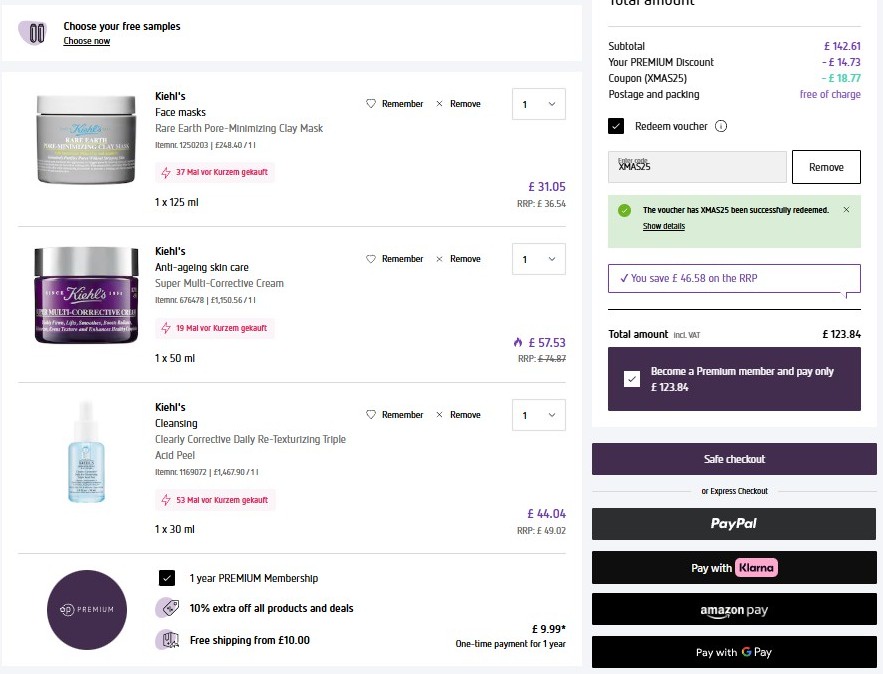Click the Super Multi-Corrective Cream product image
This screenshot has height=674, width=883.
[85, 295]
